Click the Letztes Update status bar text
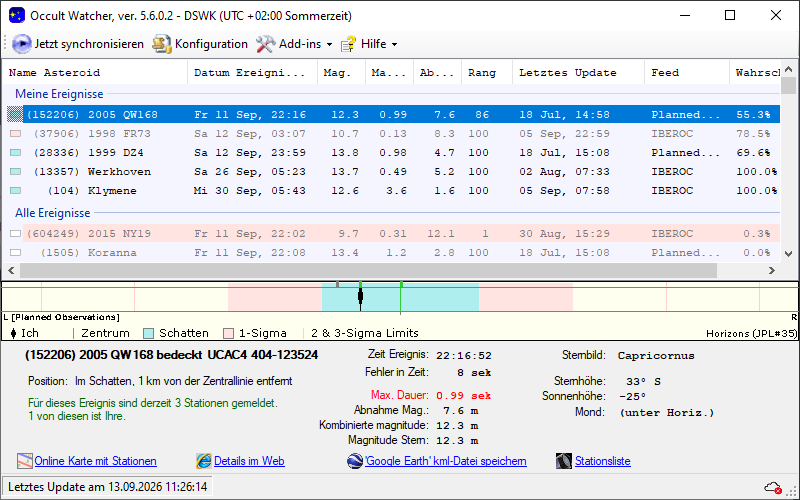800x500 pixels. (x=108, y=487)
